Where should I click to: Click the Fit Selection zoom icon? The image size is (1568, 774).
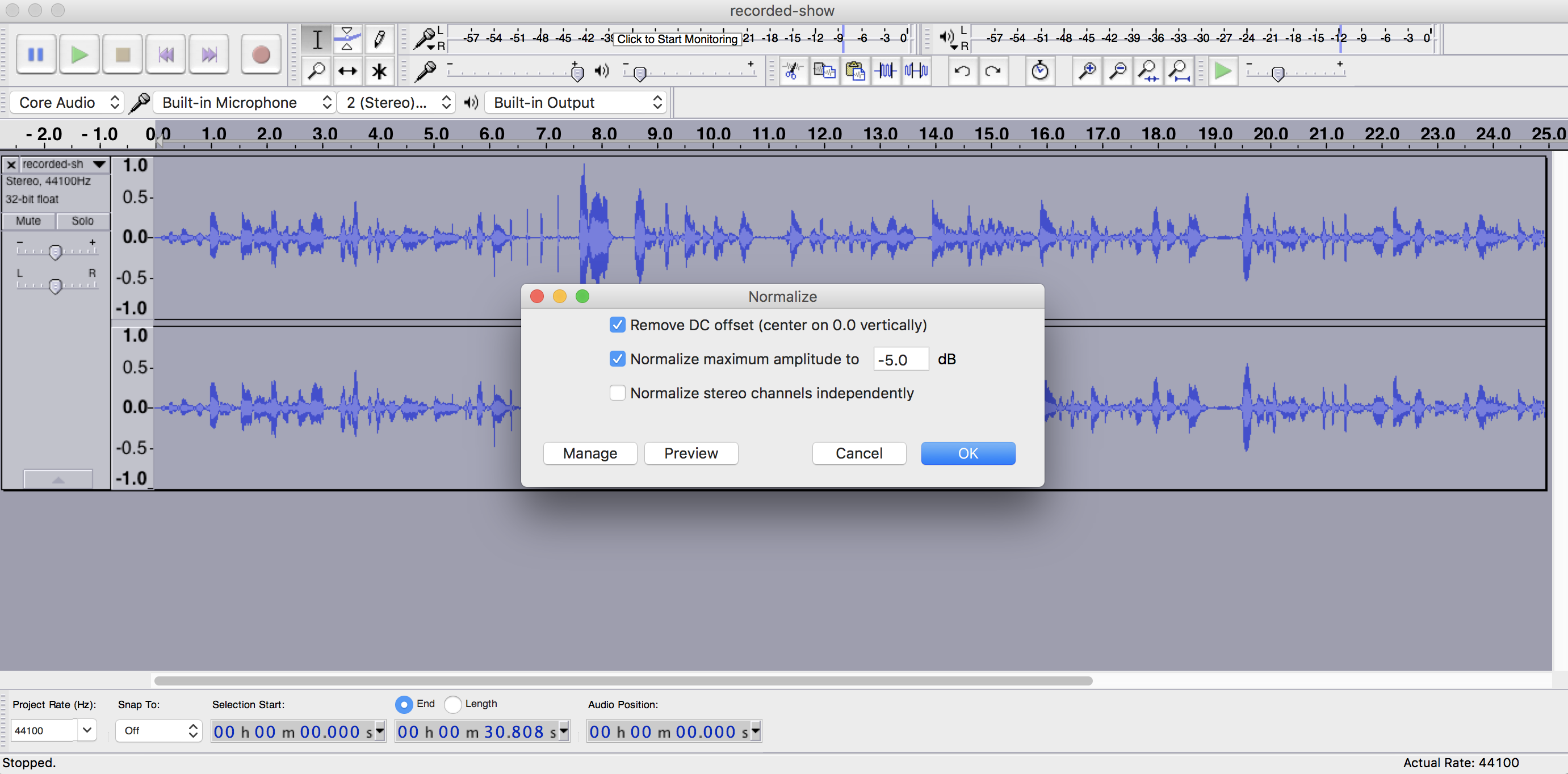pyautogui.click(x=1148, y=71)
